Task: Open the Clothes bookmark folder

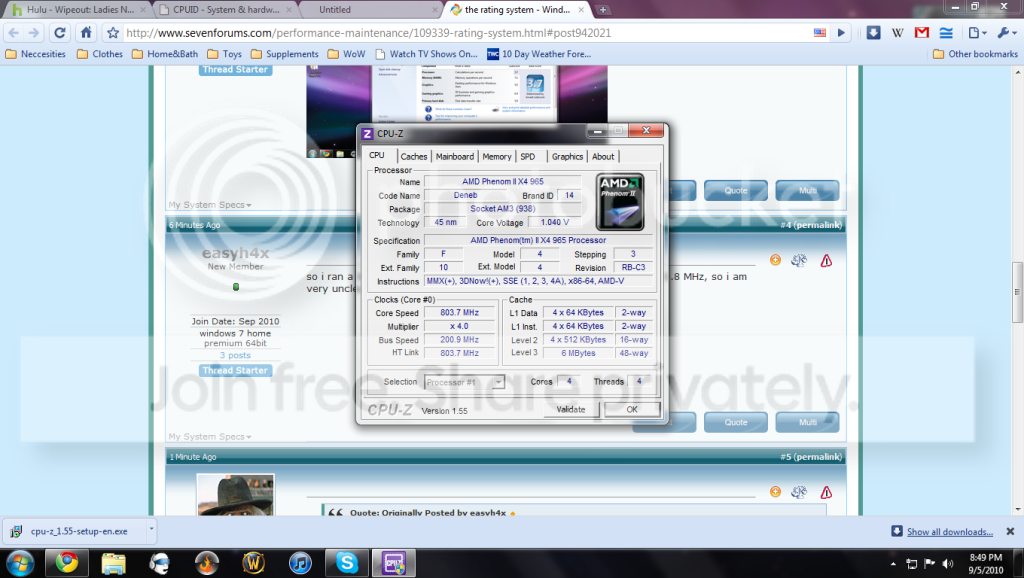Action: [x=100, y=54]
